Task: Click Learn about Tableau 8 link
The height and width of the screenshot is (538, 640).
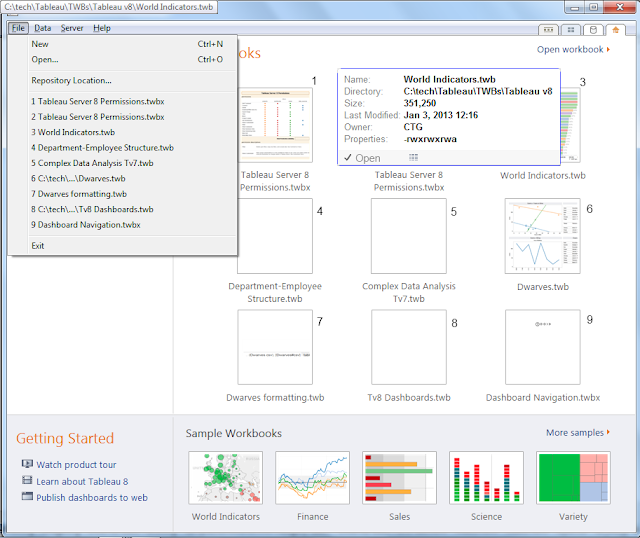Action: pyautogui.click(x=82, y=481)
